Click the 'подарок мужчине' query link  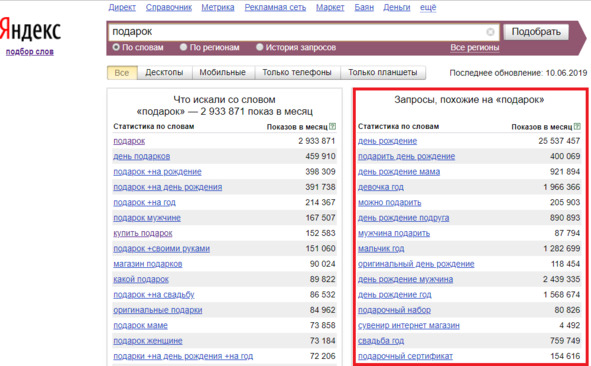(147, 218)
